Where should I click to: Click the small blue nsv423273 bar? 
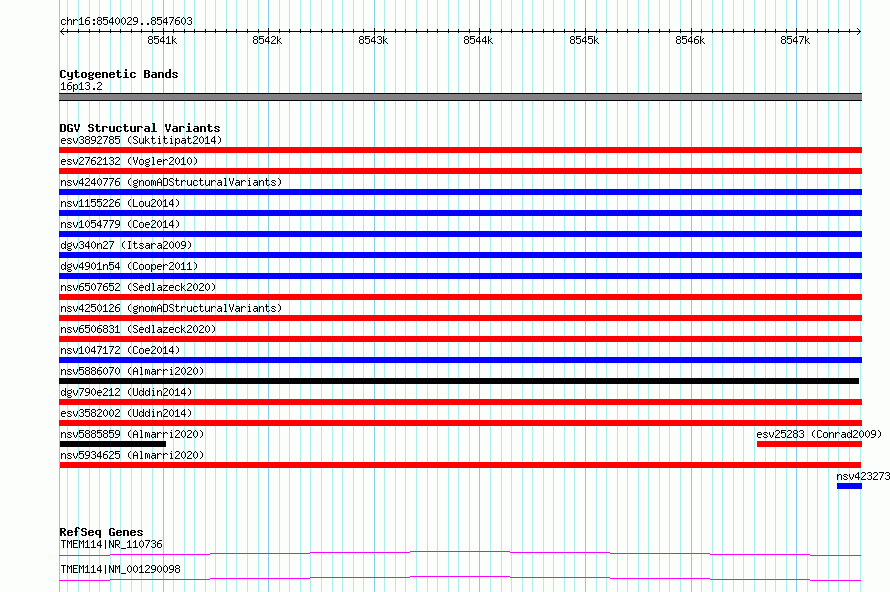tap(849, 486)
